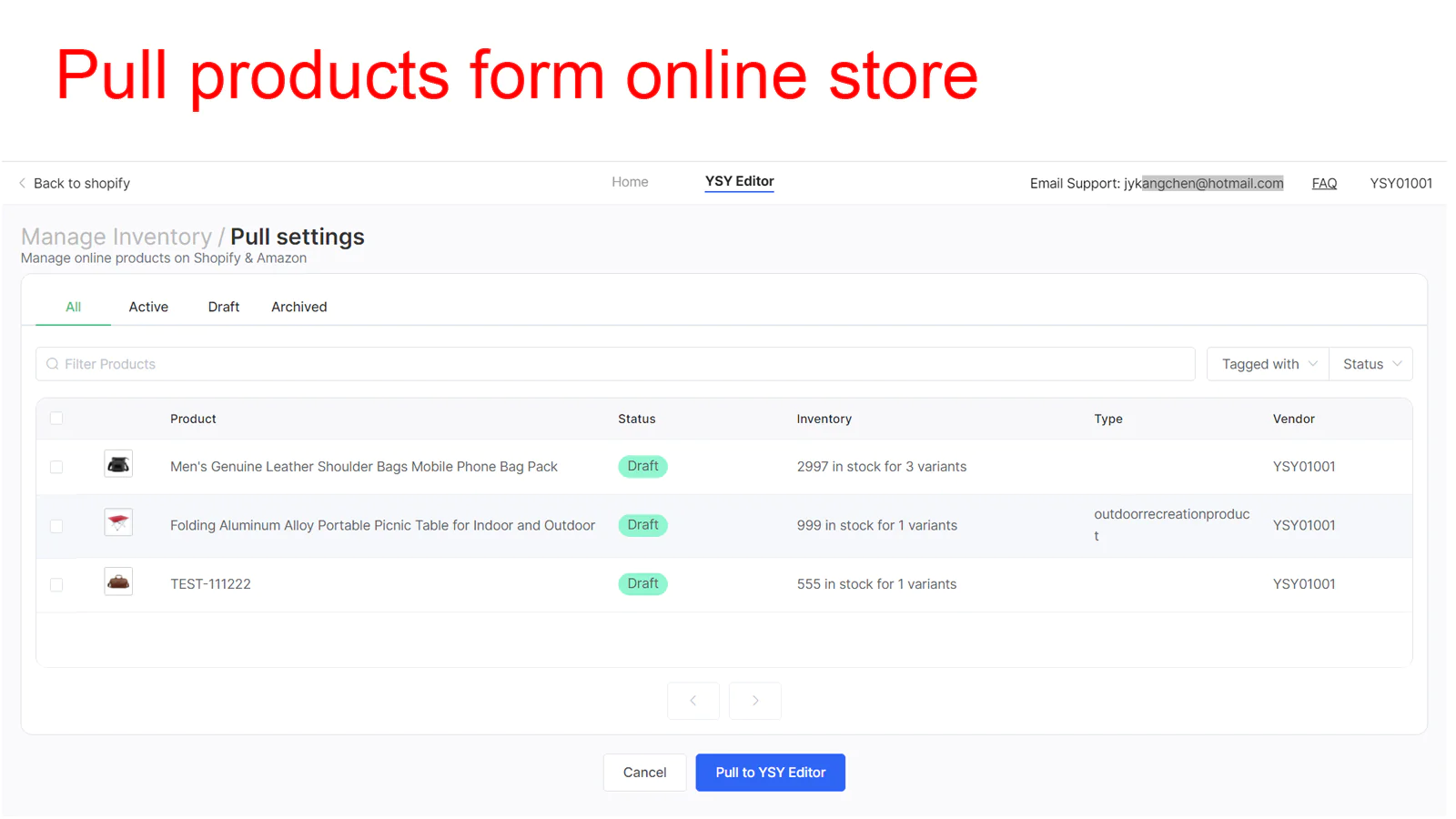1456x819 pixels.
Task: Open the folding picnic table product thumbnail
Action: (118, 523)
